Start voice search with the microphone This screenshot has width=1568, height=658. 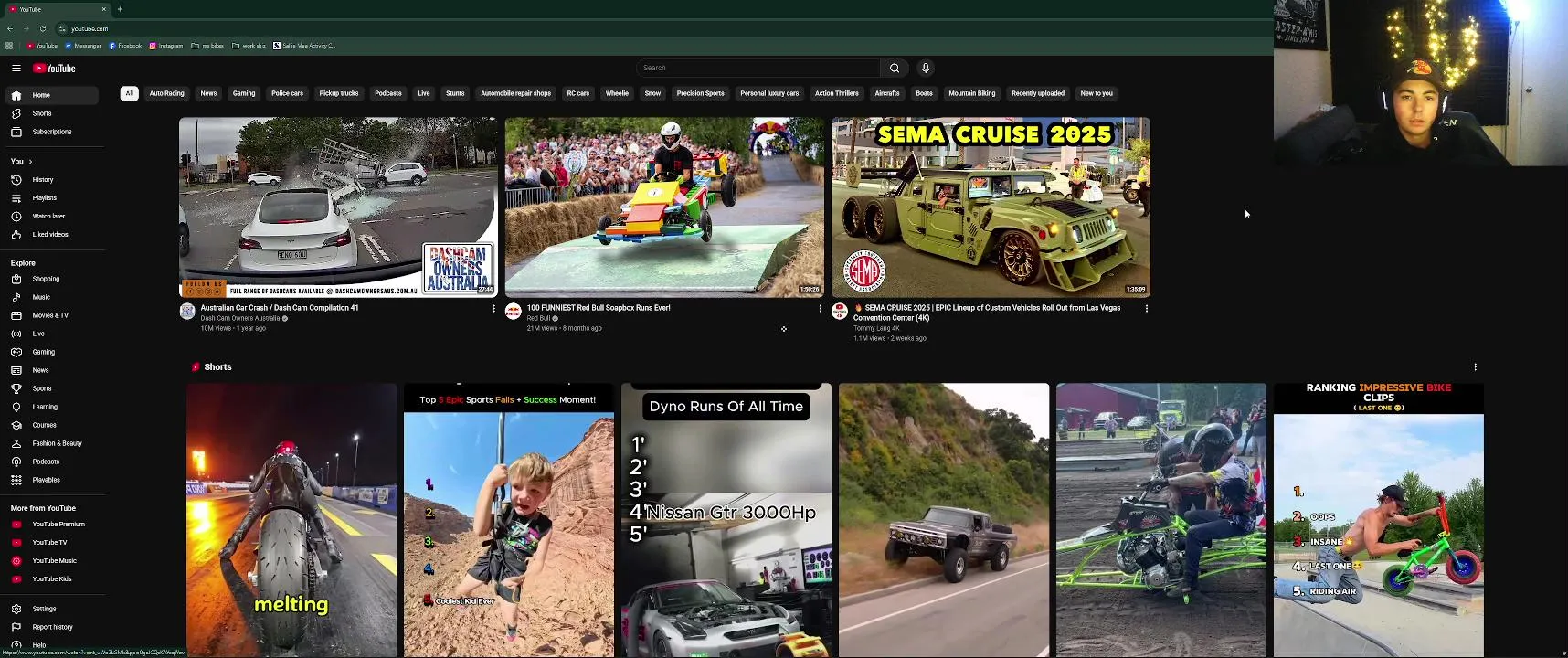point(926,68)
